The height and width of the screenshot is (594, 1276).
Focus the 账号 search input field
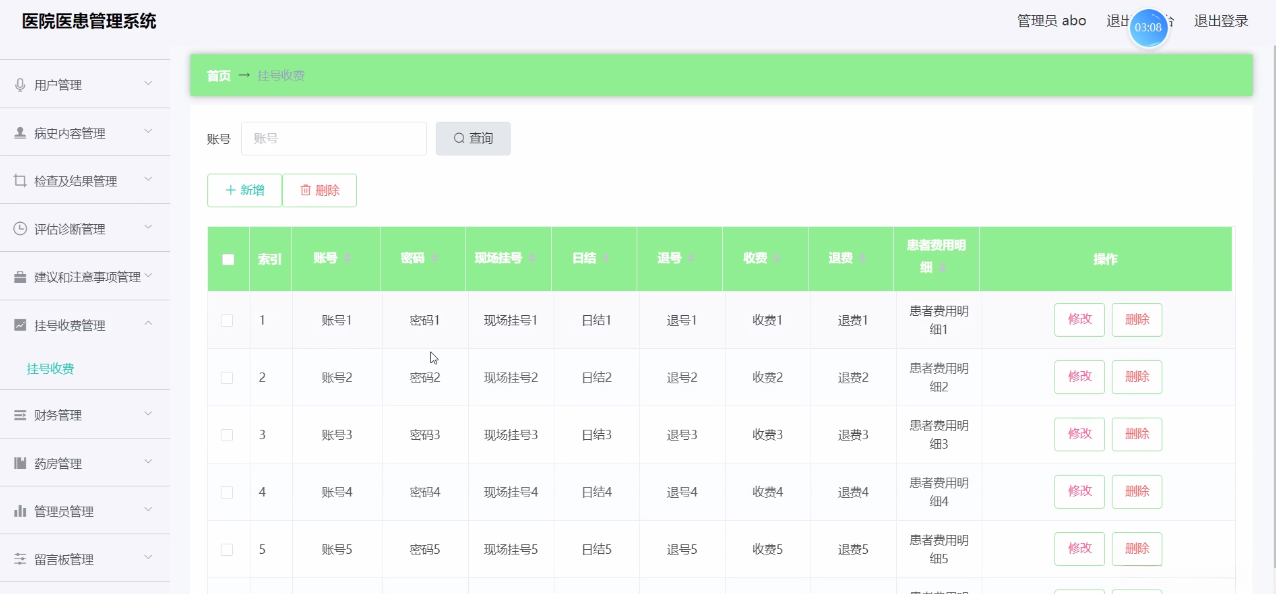pyautogui.click(x=333, y=139)
